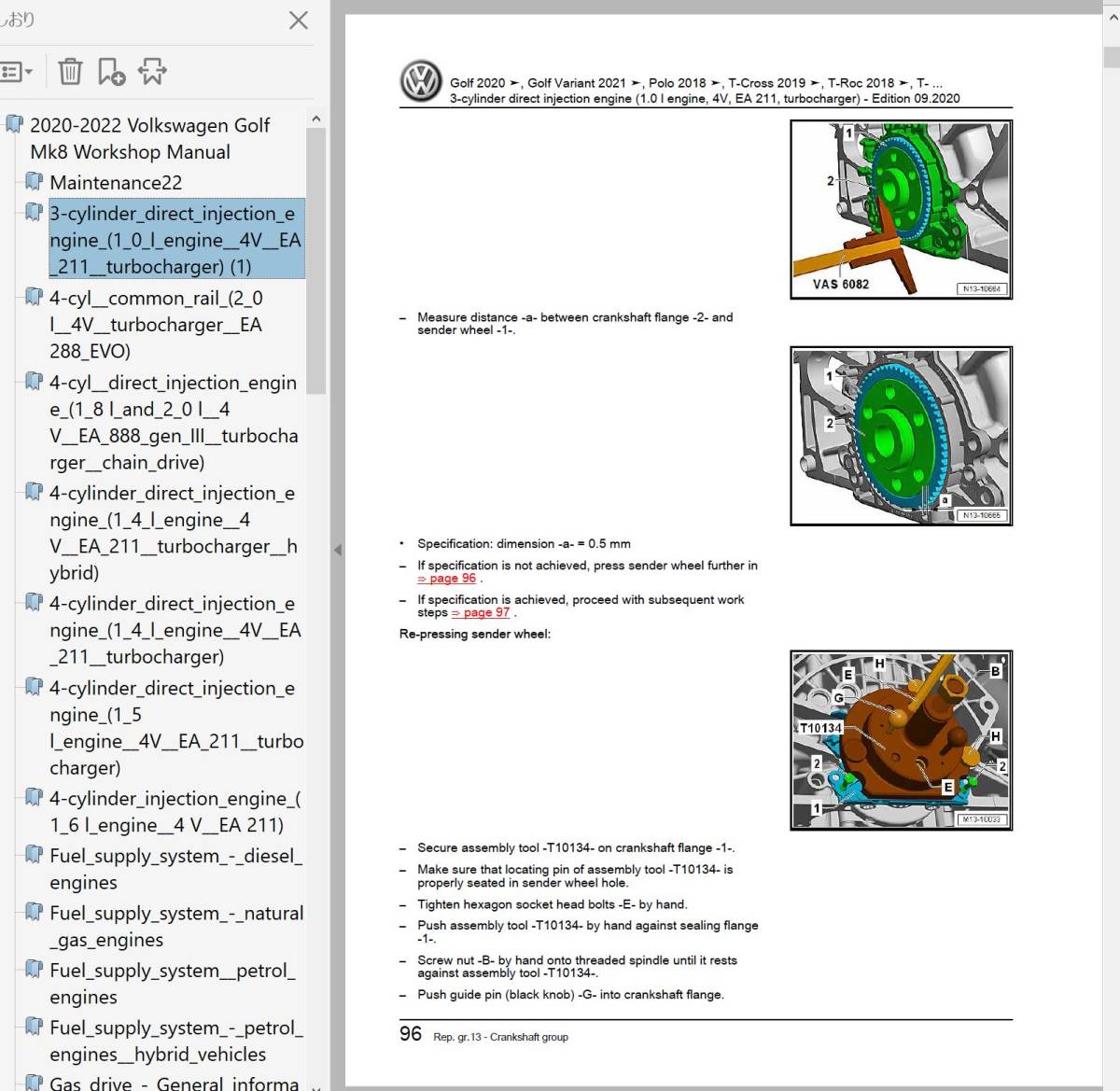Click the 'Measure distance -a-' instruction text
Viewport: 1120px width, 1091px height.
pos(575,324)
